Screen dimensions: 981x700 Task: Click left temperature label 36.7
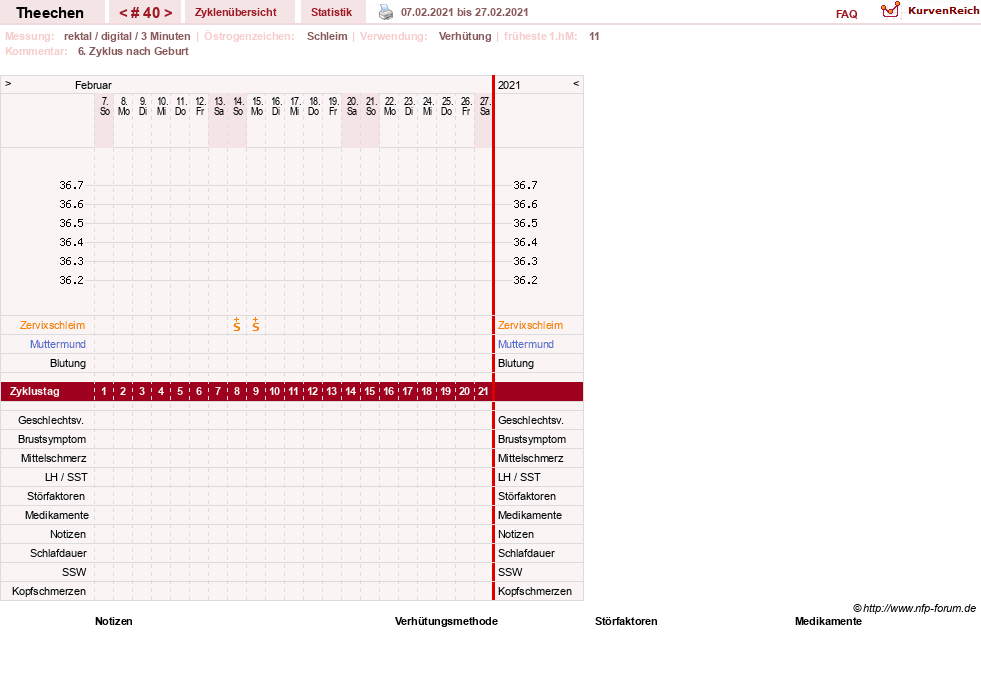71,185
